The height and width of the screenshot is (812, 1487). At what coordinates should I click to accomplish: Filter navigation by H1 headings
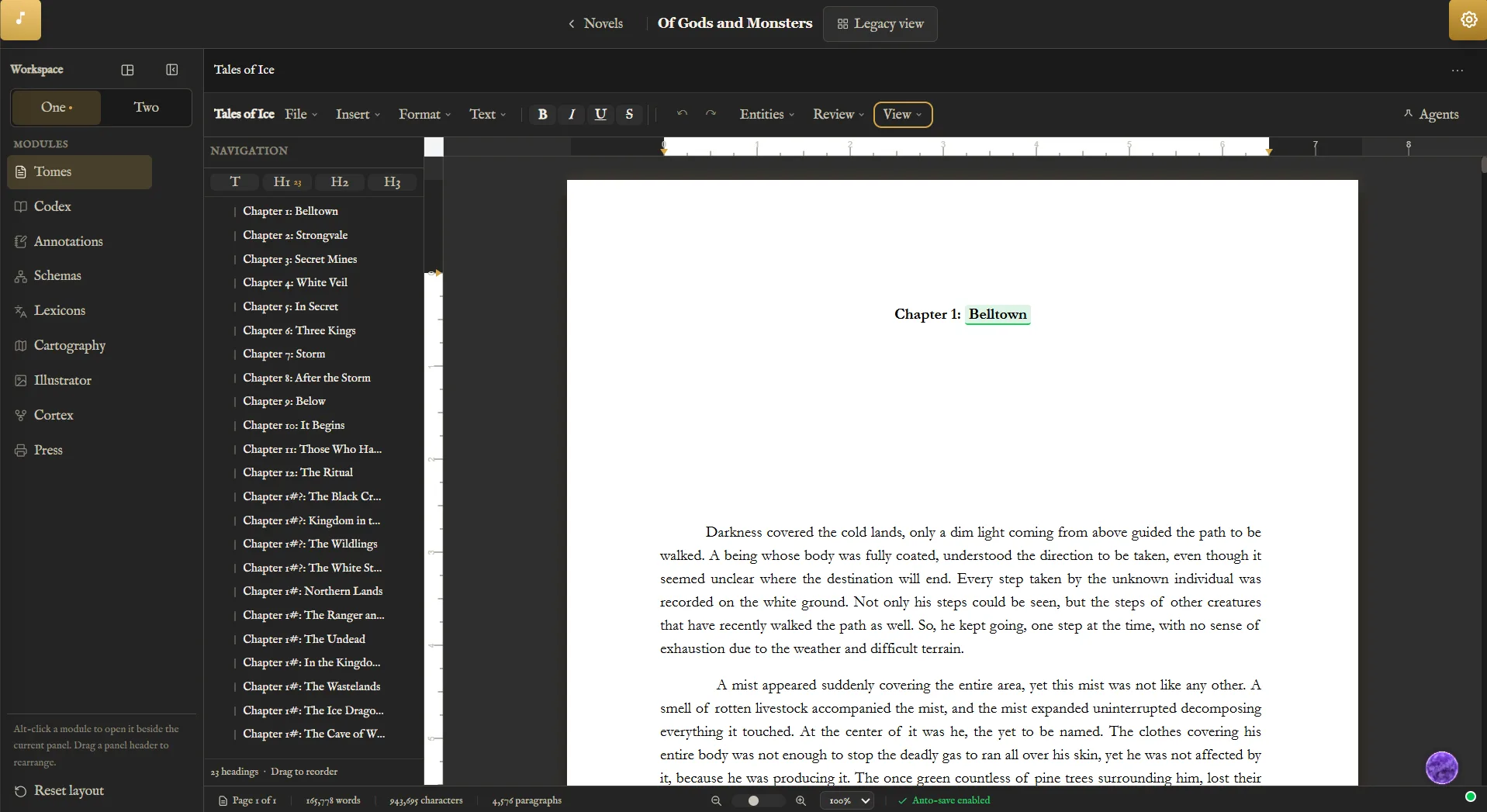pyautogui.click(x=287, y=181)
